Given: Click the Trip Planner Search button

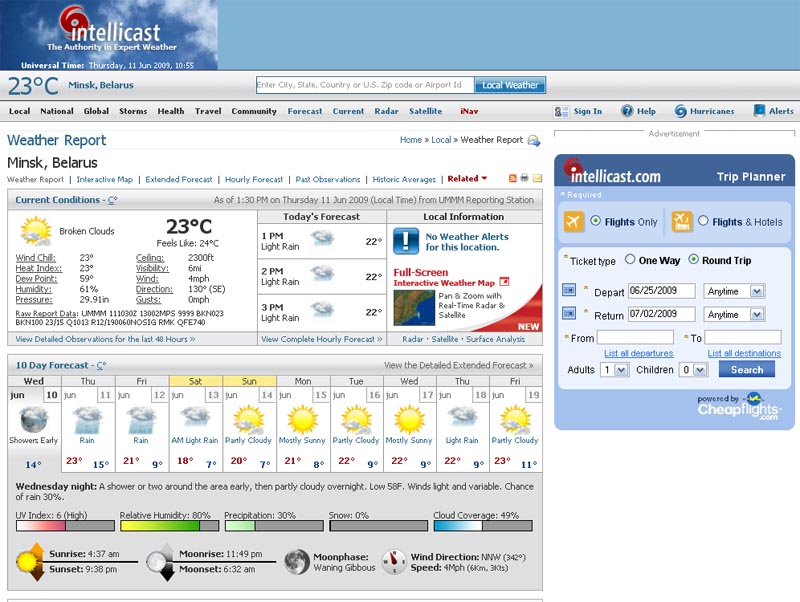Looking at the screenshot, I should pos(746,369).
